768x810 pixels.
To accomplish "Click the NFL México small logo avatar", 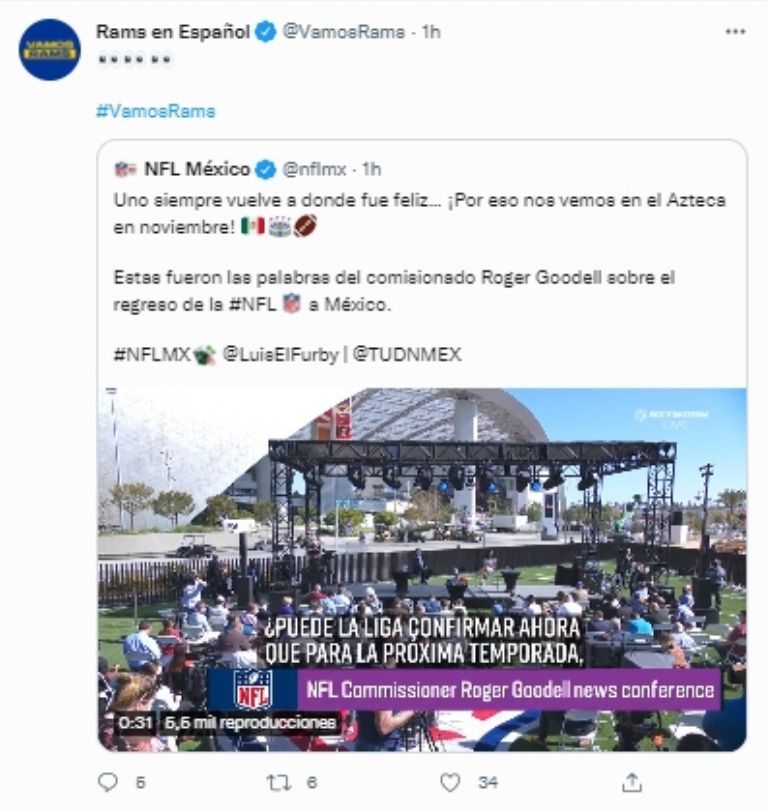I will [125, 169].
